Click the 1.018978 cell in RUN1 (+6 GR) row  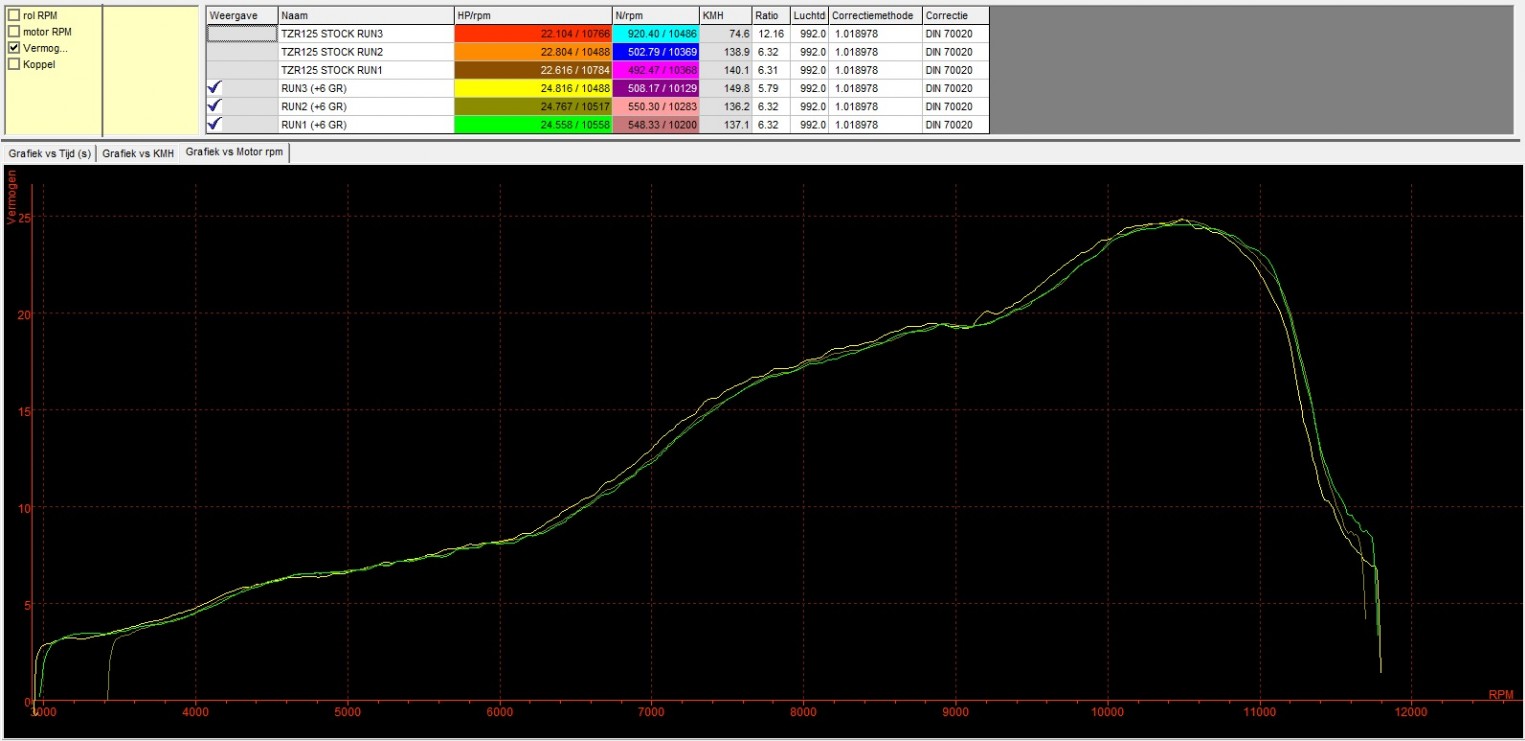point(876,124)
